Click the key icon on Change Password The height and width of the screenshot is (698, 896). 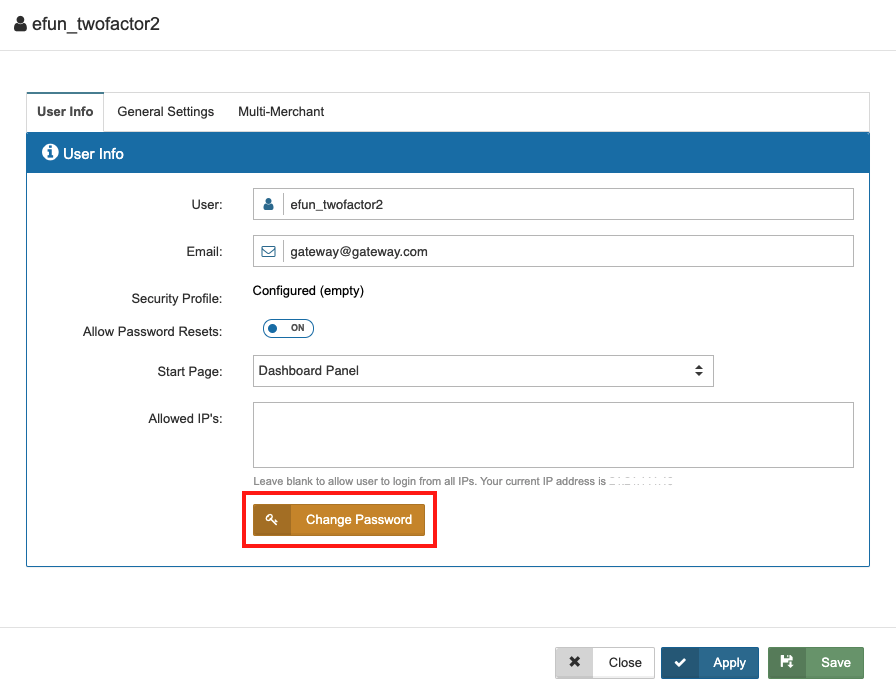click(x=272, y=520)
